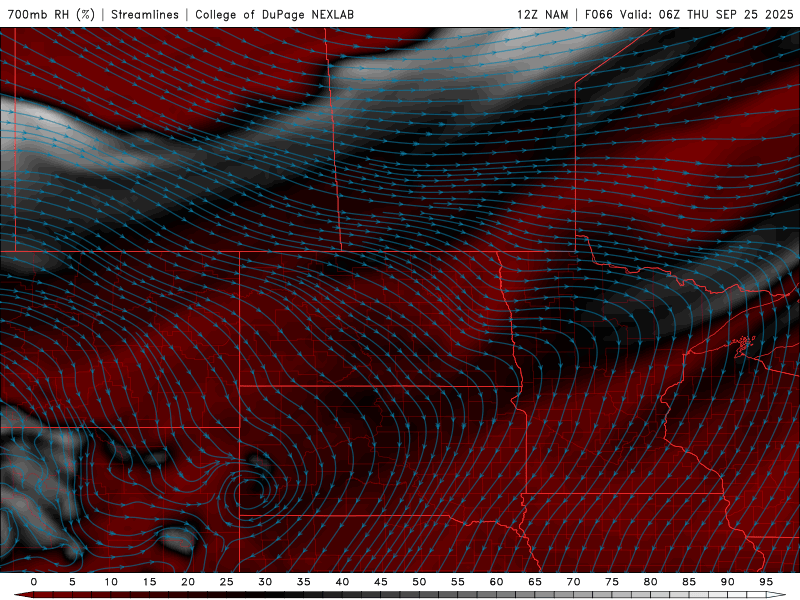Click 'Valid: 06Z THU SEP 25 2025' text
The height and width of the screenshot is (600, 800).
(707, 14)
